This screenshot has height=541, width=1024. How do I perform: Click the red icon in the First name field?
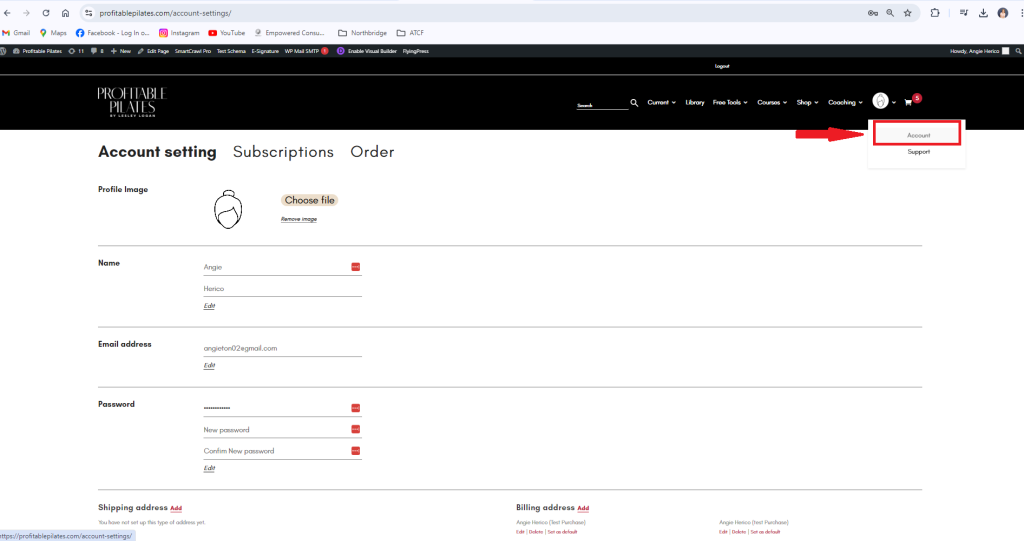[x=355, y=267]
